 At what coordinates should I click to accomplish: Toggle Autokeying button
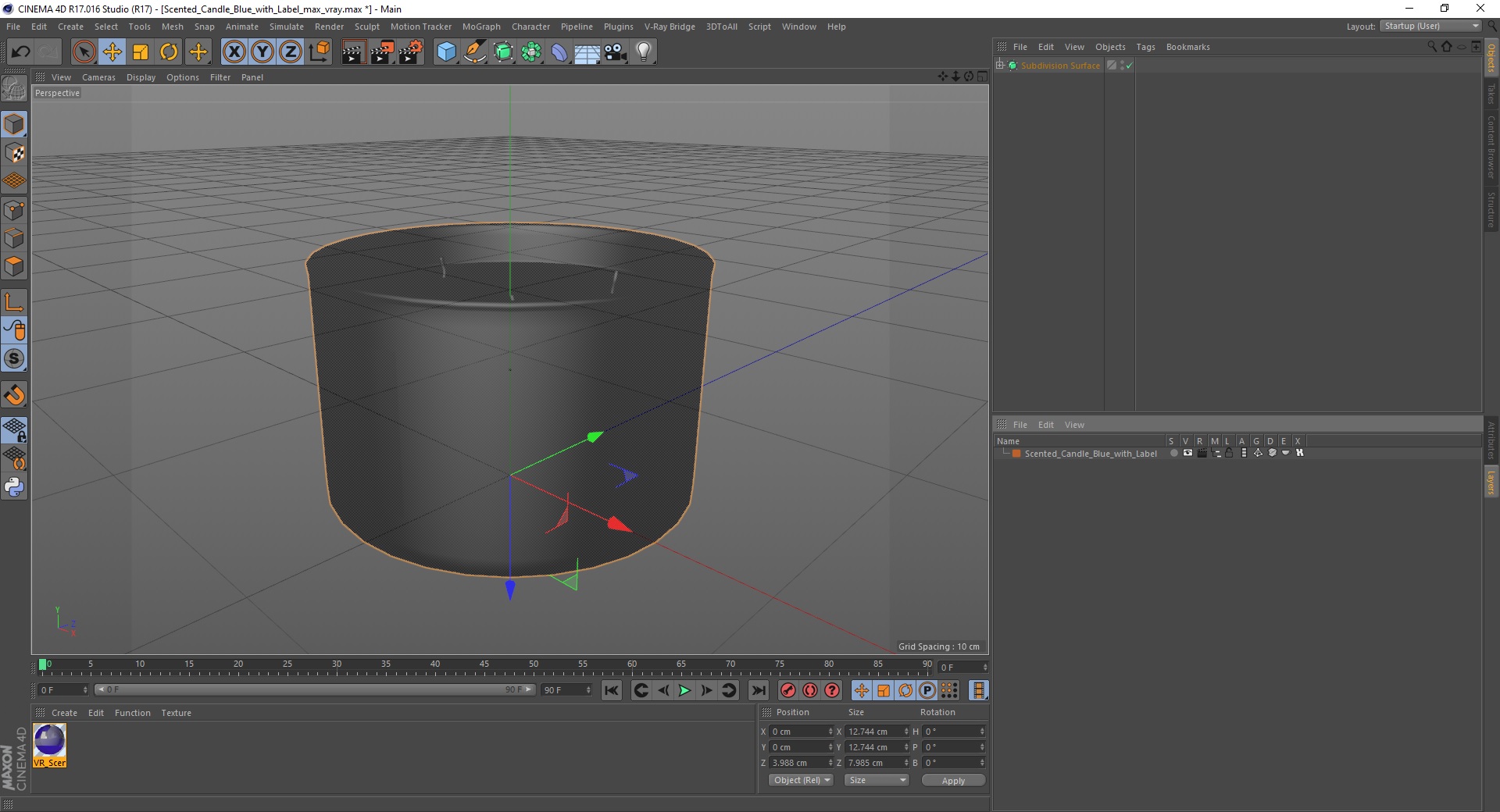tap(810, 690)
